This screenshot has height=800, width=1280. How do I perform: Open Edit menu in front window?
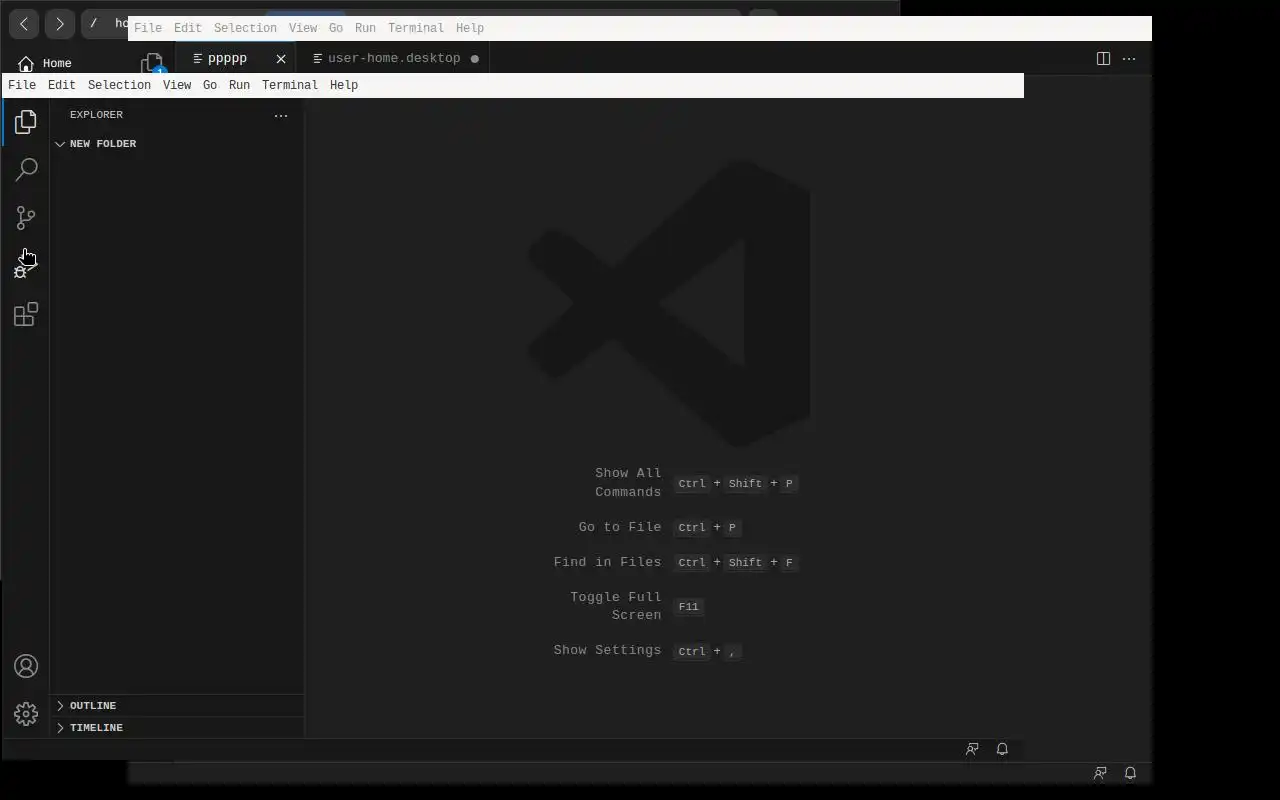[62, 85]
